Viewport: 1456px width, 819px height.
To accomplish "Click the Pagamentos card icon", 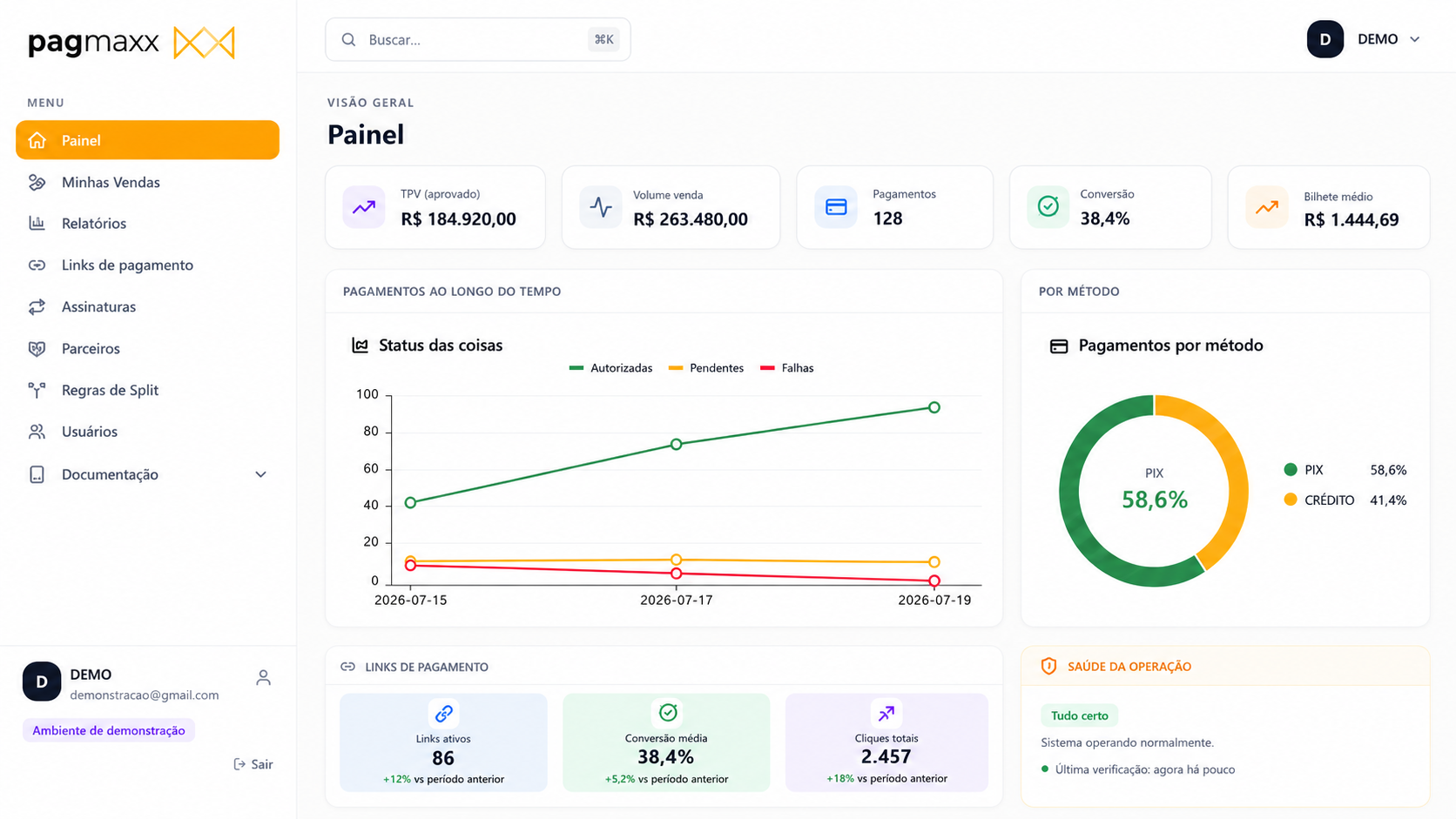I will 836,207.
